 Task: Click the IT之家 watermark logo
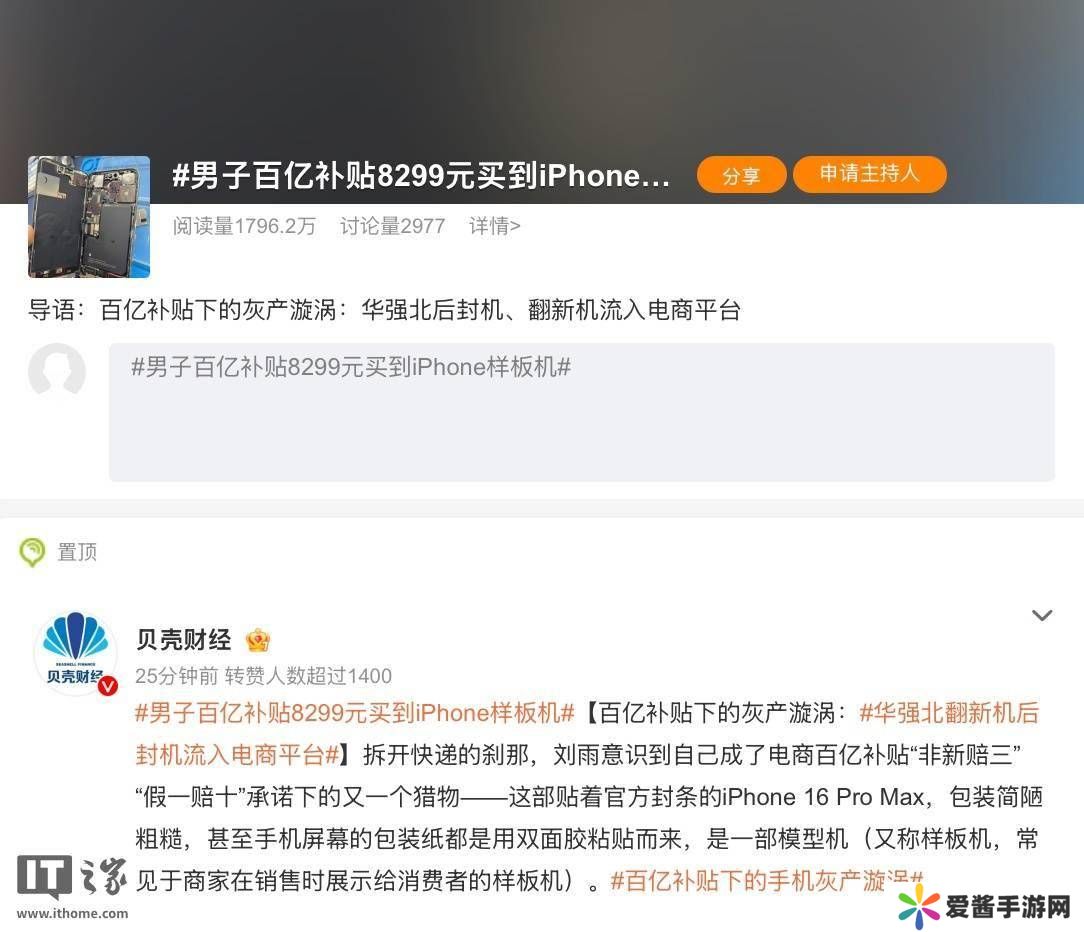72,887
